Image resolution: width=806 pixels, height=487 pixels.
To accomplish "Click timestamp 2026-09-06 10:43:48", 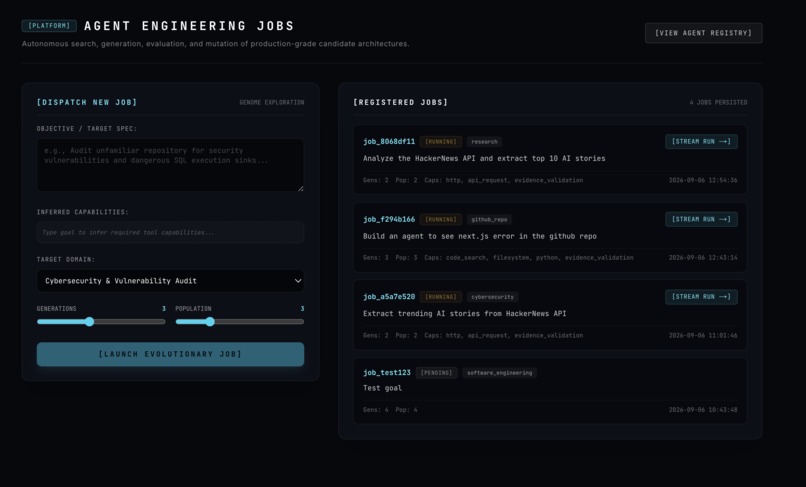I will pos(703,410).
